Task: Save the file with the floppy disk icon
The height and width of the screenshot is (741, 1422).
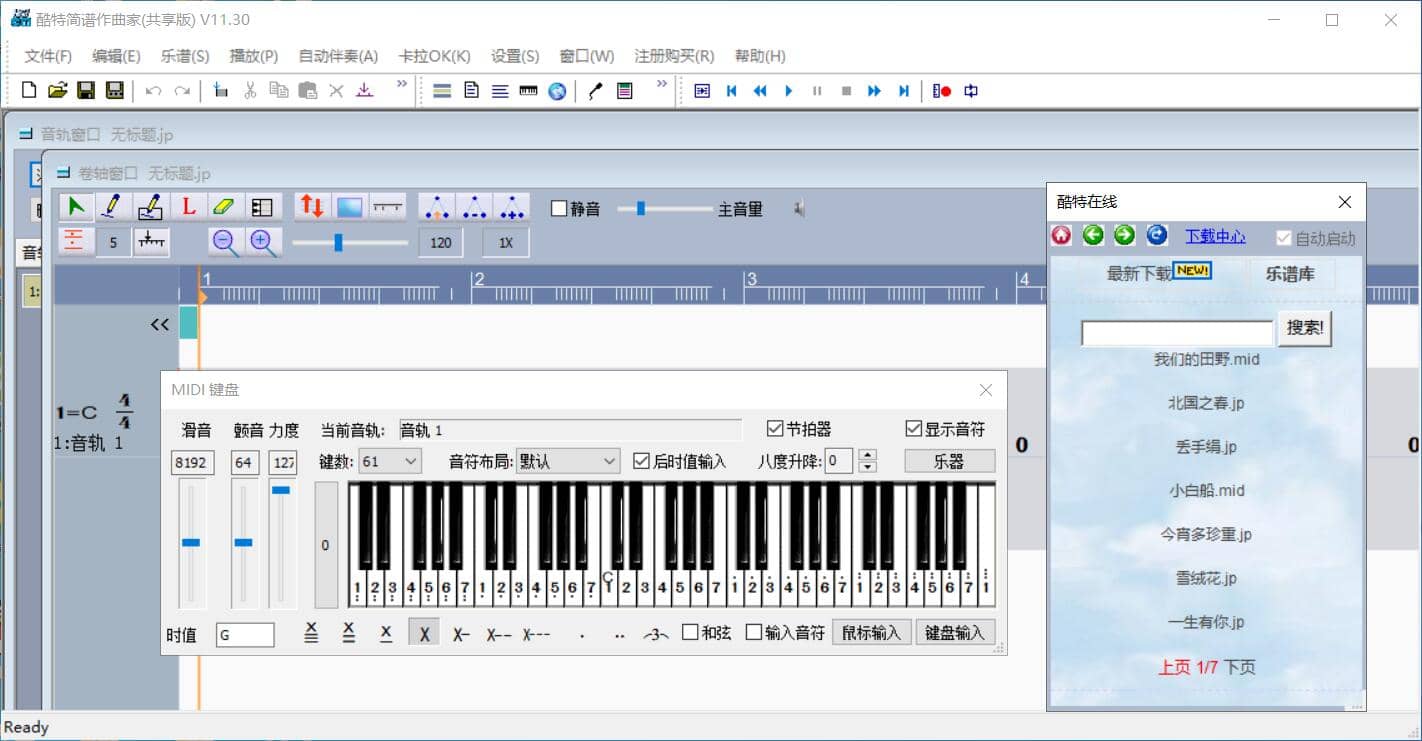Action: (x=86, y=91)
